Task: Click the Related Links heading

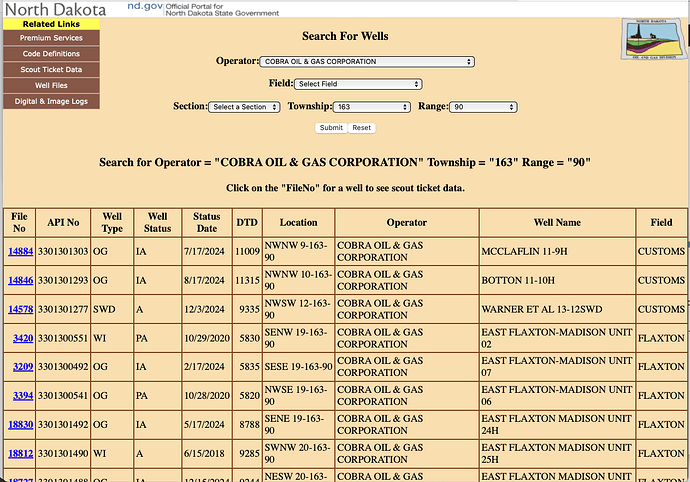Action: coord(51,24)
